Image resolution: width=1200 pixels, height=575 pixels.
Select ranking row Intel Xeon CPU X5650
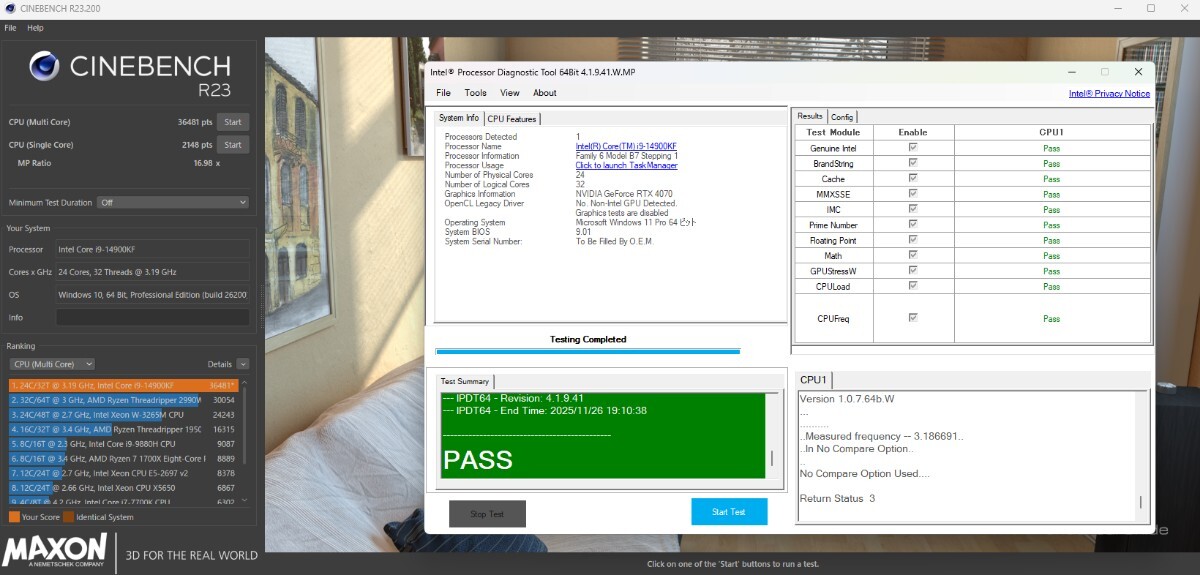coord(123,487)
